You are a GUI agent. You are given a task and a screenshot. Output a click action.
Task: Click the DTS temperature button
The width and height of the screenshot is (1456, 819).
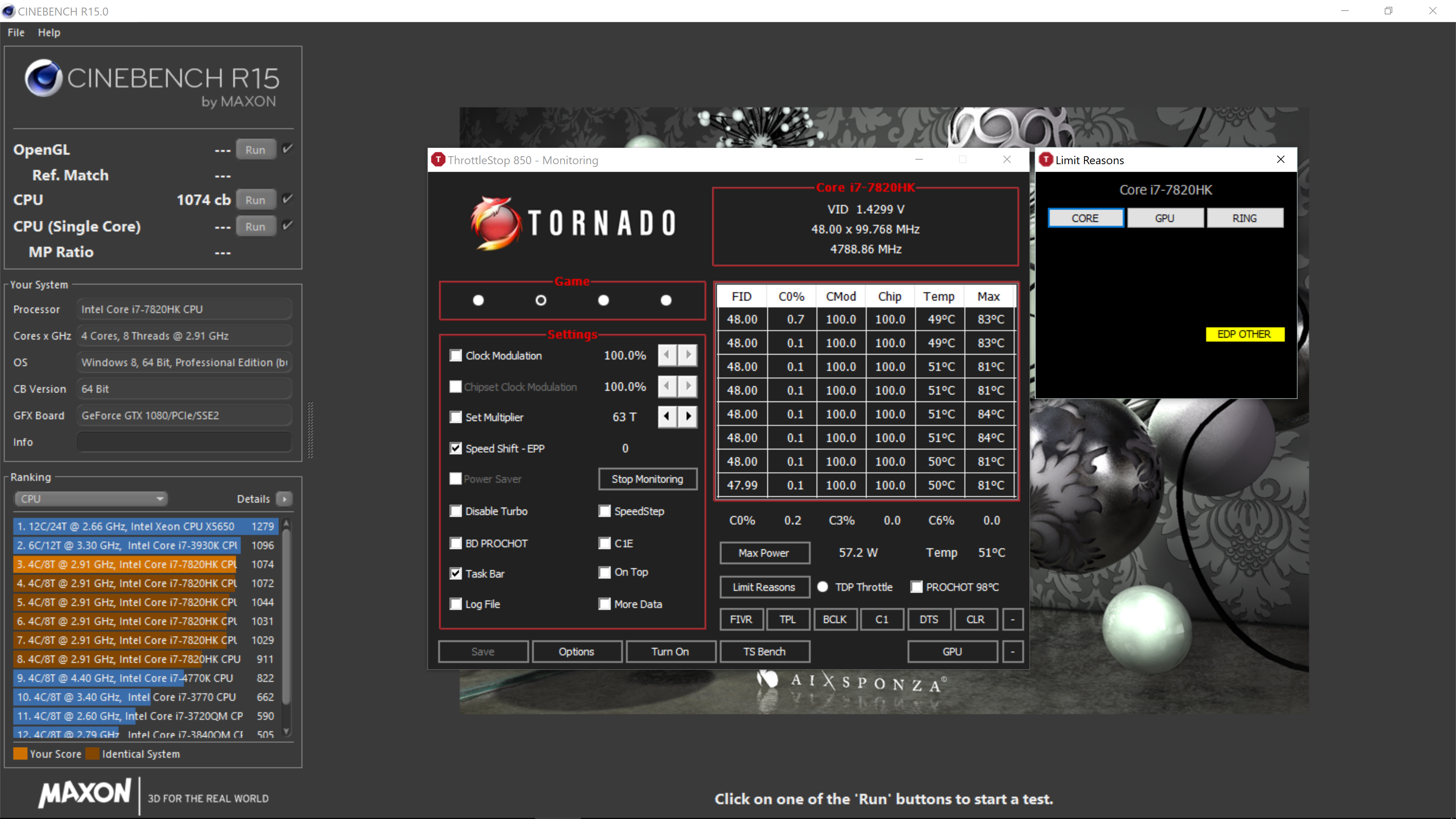tap(929, 620)
